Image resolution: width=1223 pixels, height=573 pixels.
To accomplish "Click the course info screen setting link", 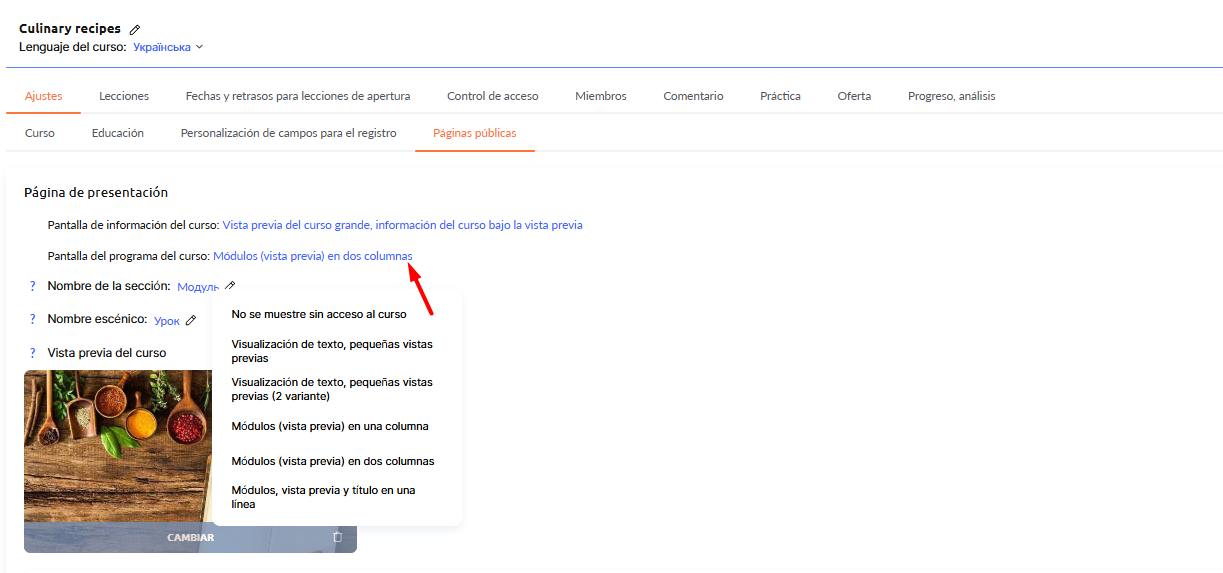I will pos(402,225).
